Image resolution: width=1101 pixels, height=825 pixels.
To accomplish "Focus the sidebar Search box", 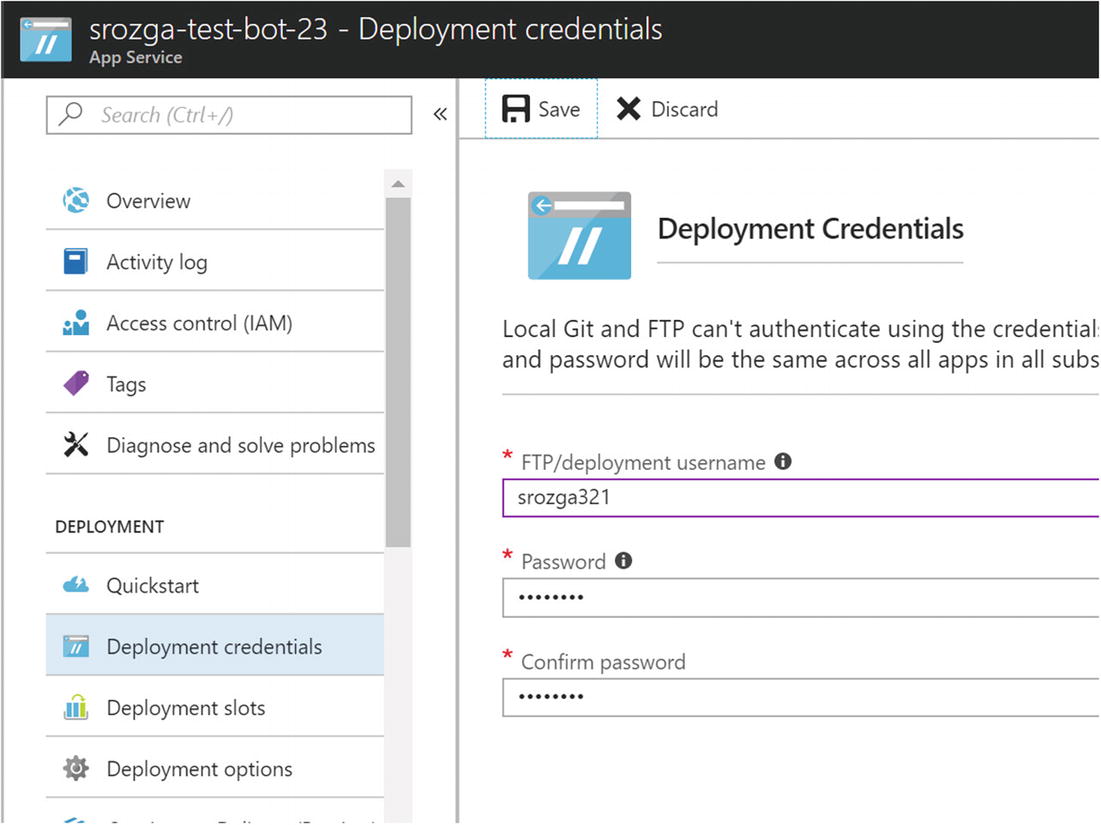I will click(229, 115).
